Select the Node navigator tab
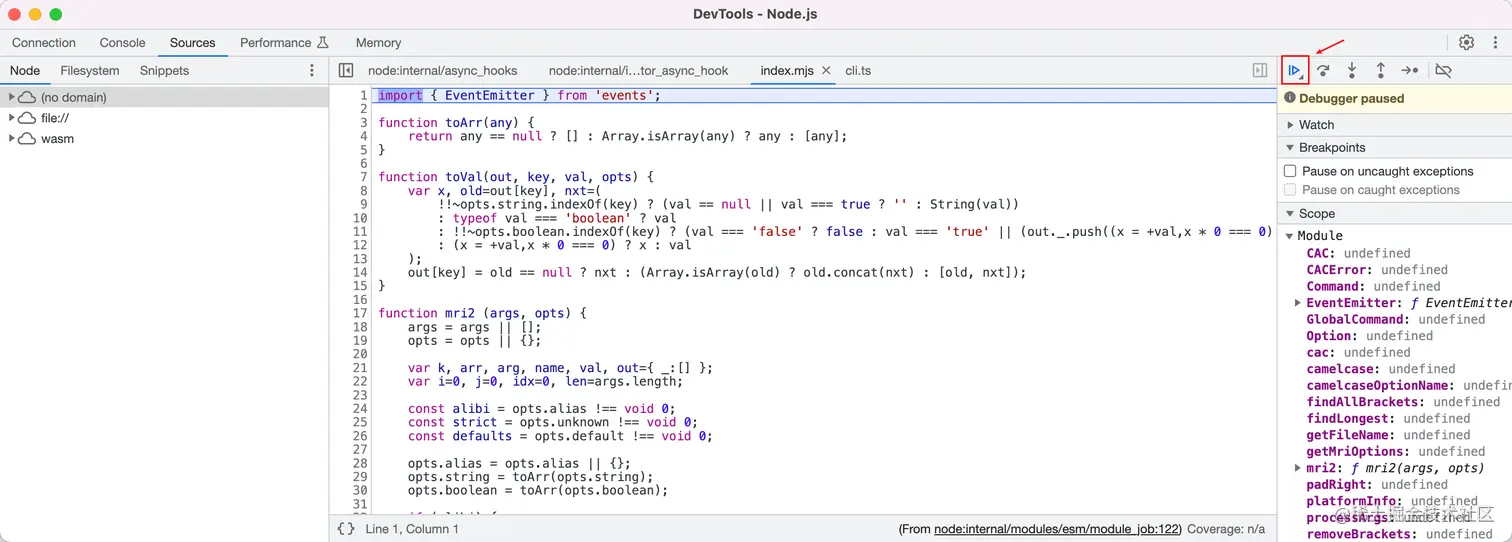The width and height of the screenshot is (1512, 542). [25, 70]
